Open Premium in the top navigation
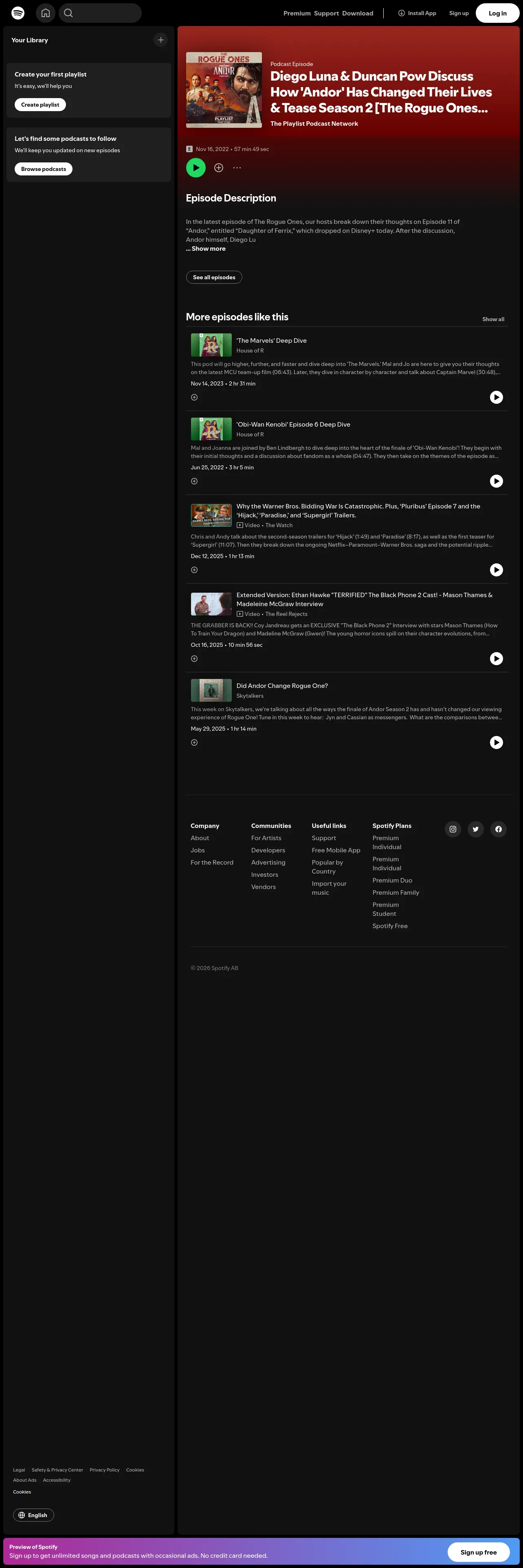This screenshot has width=523, height=1568. 297,13
